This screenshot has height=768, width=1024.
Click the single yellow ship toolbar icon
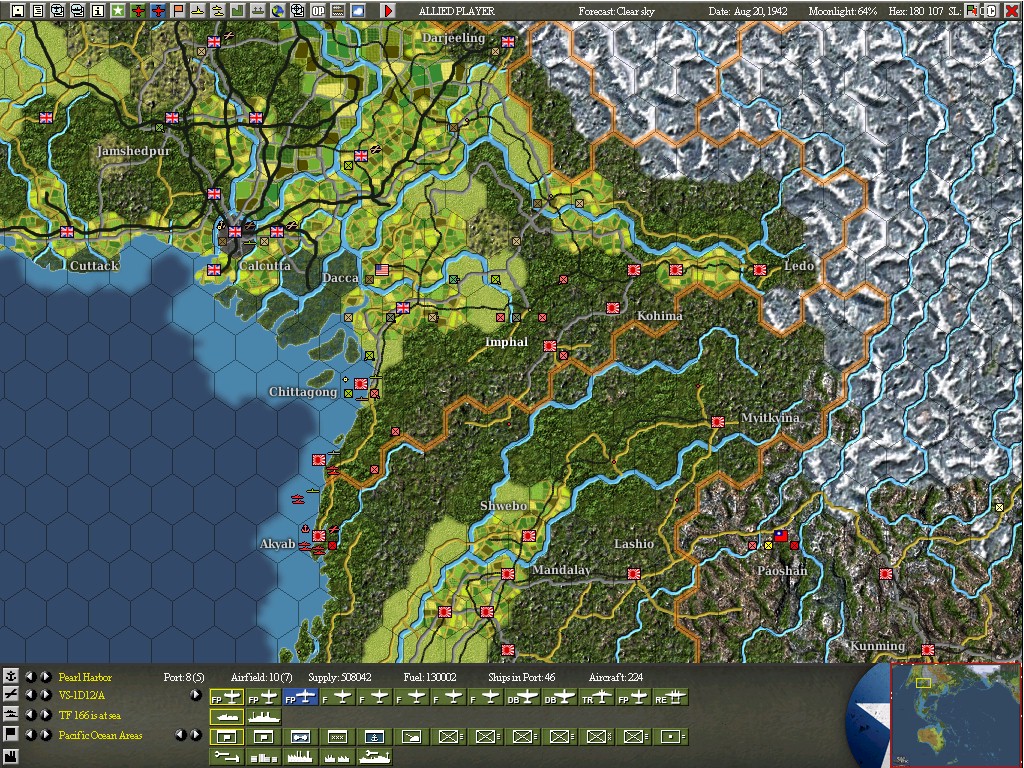(197, 10)
